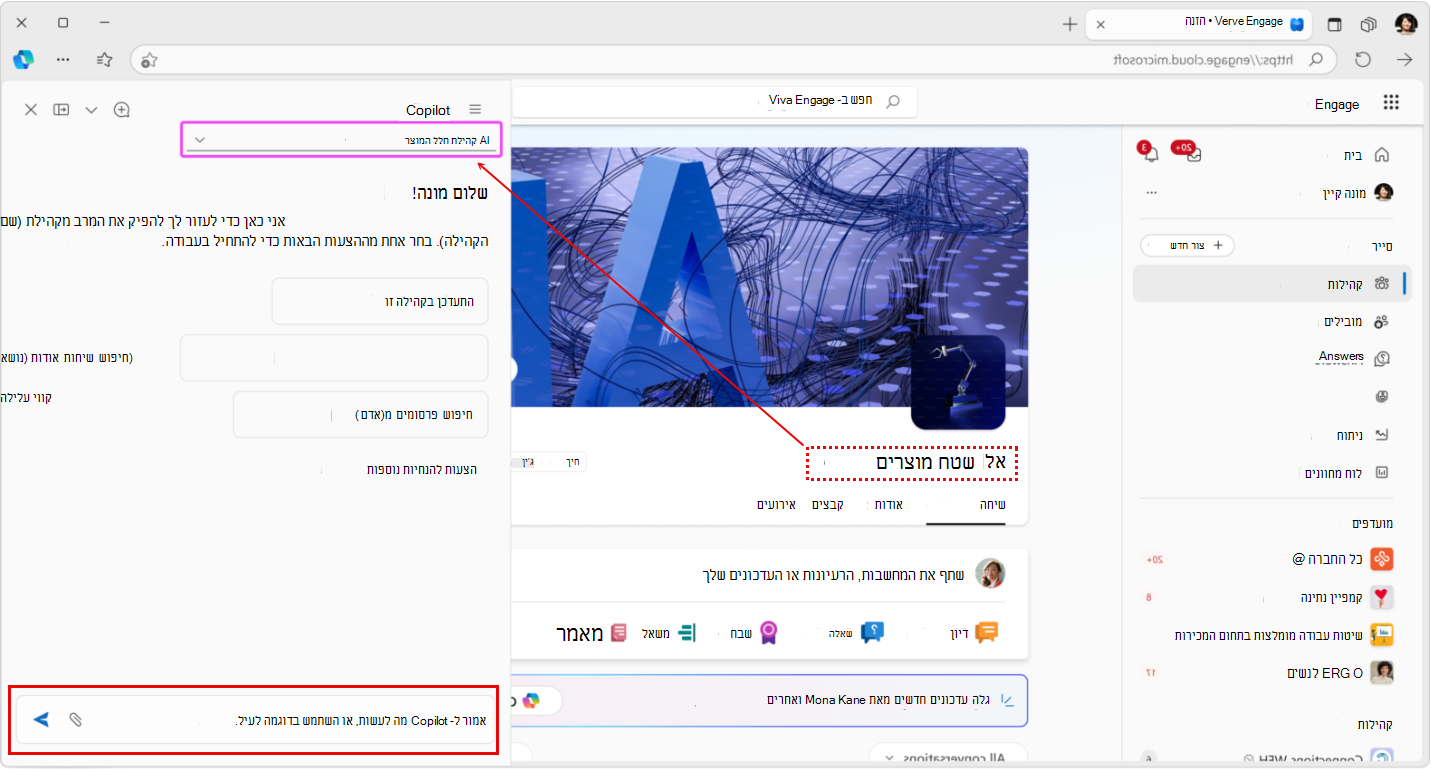This screenshot has width=1431, height=769.
Task: Click the dock pane icon in Copilot header
Action: [x=61, y=110]
